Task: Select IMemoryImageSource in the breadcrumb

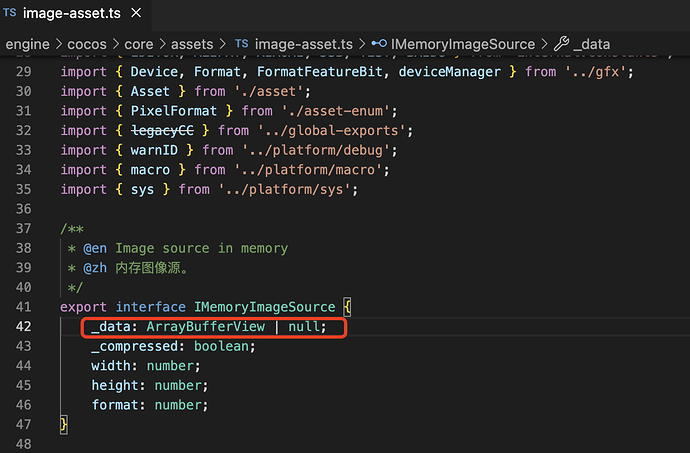Action: [461, 44]
